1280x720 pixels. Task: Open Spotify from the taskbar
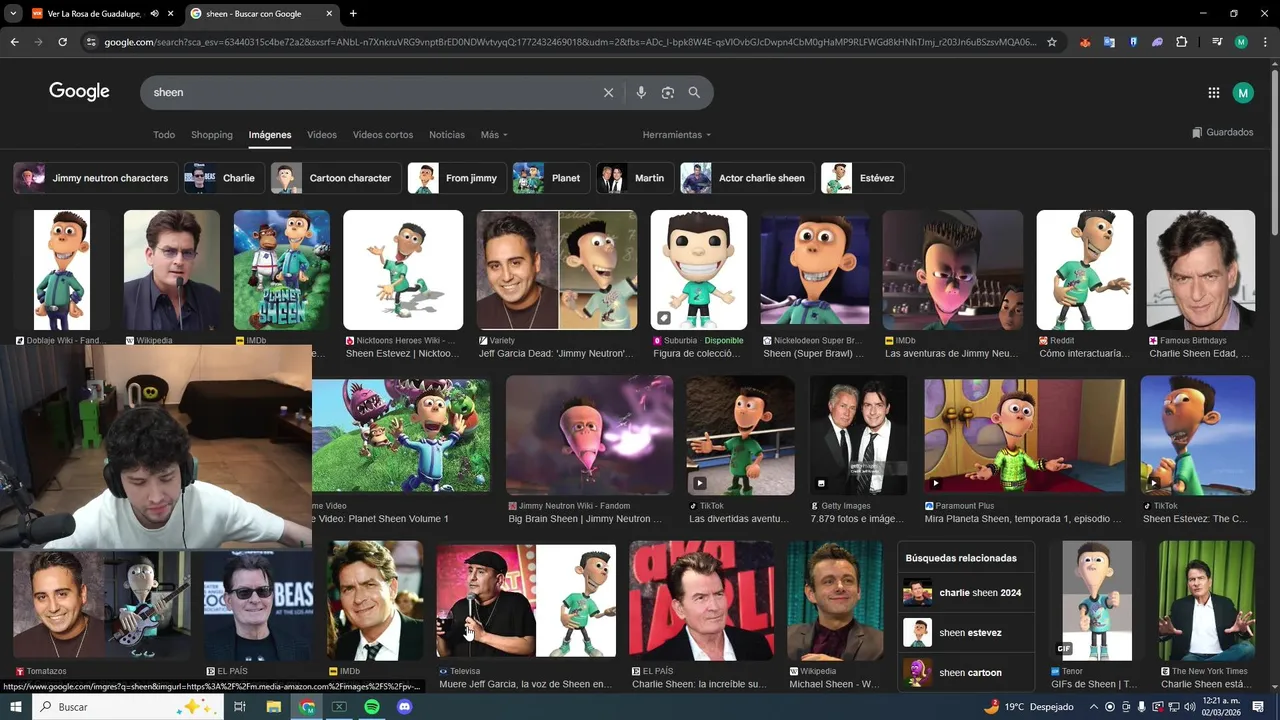click(x=371, y=707)
